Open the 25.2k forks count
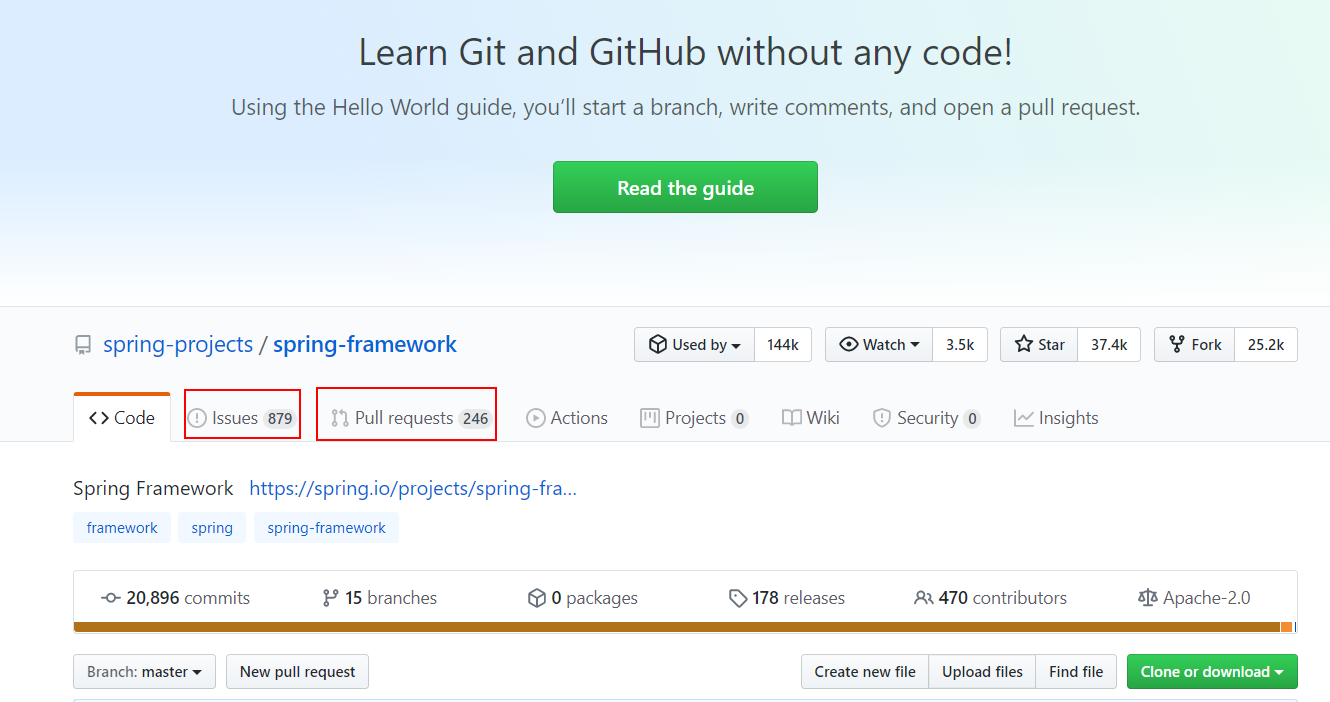Screen dimensions: 1330x702 click(1266, 344)
